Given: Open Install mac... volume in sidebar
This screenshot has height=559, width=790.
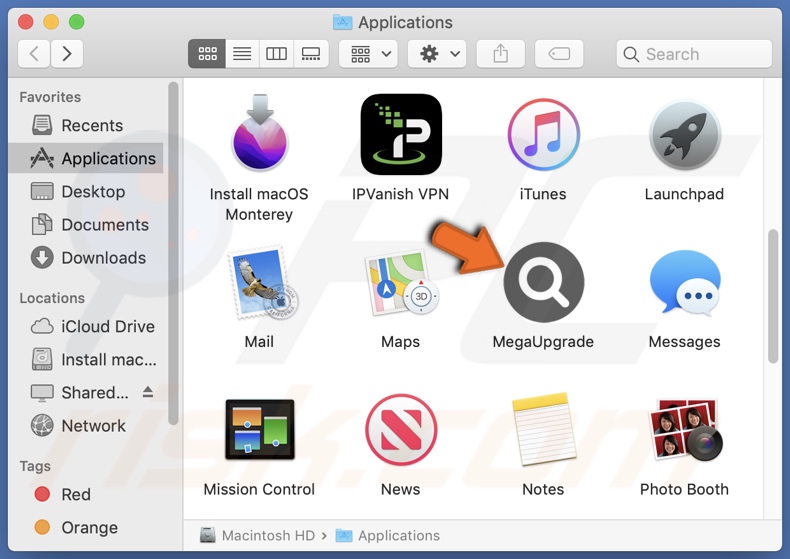Looking at the screenshot, I should pyautogui.click(x=86, y=360).
